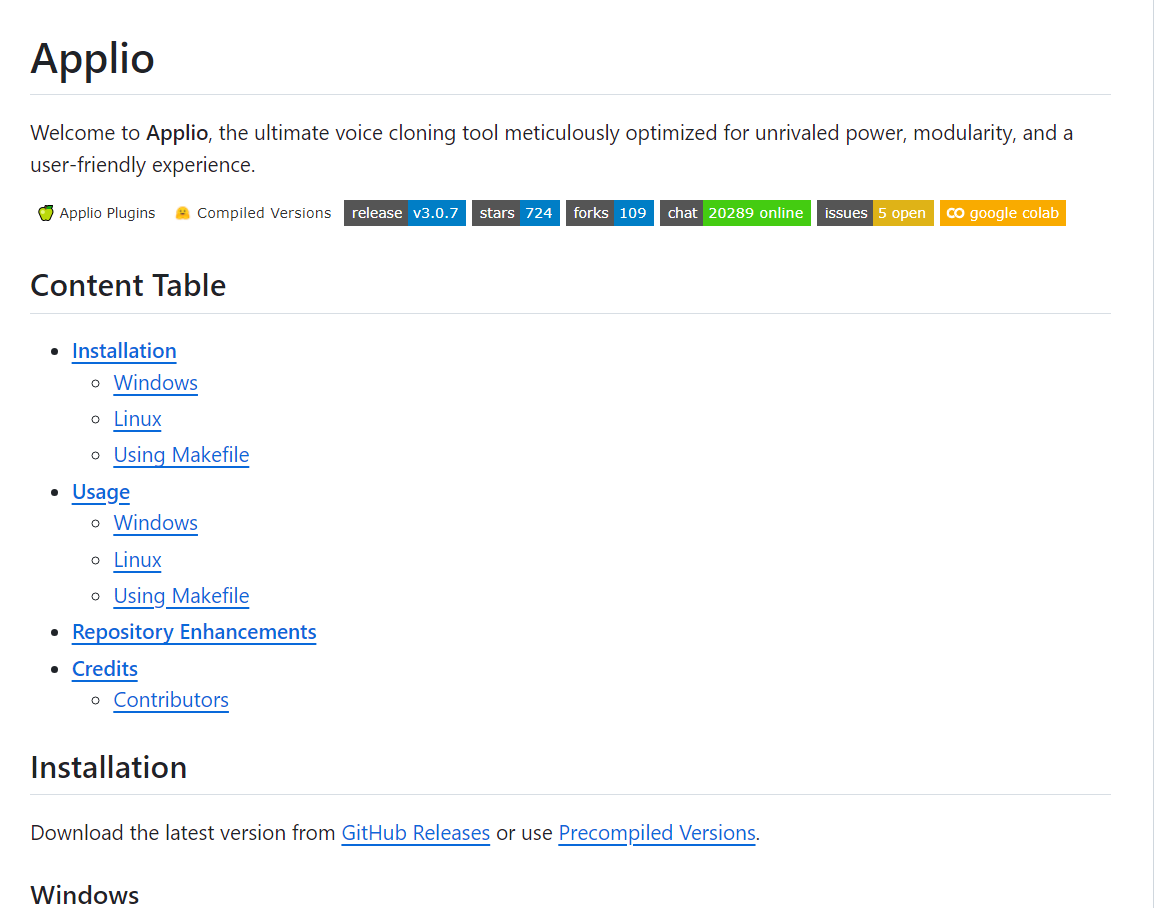
Task: Open Using Makefile under Installation list
Action: pyautogui.click(x=181, y=455)
